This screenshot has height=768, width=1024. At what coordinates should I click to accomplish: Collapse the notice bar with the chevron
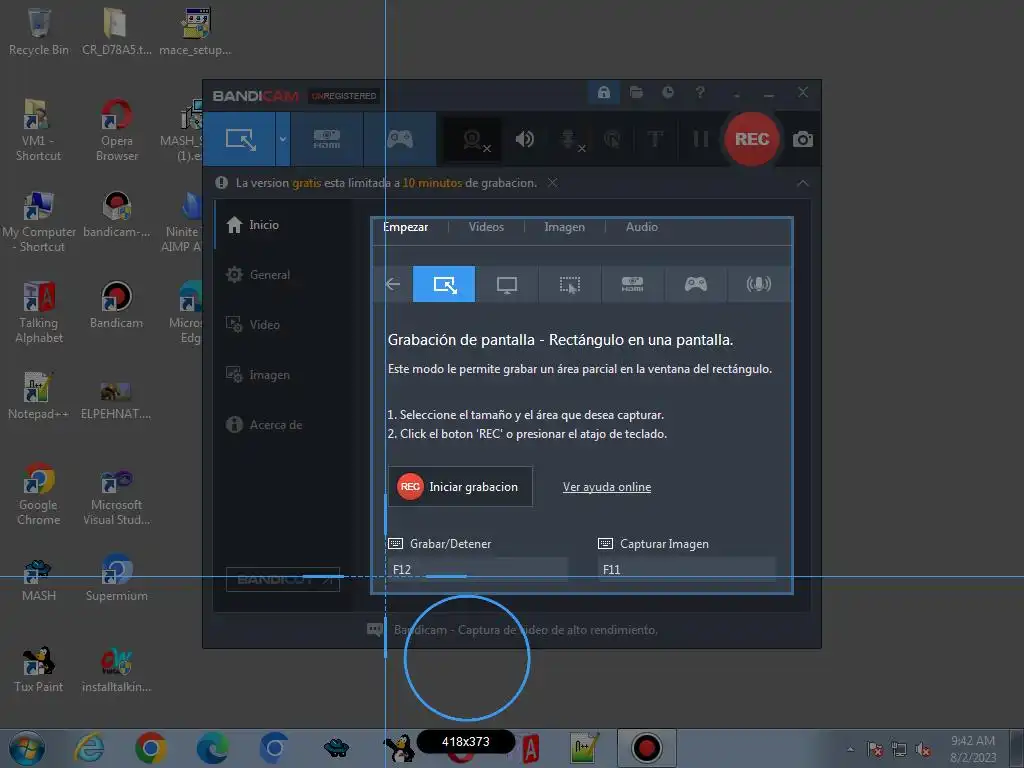(x=803, y=184)
